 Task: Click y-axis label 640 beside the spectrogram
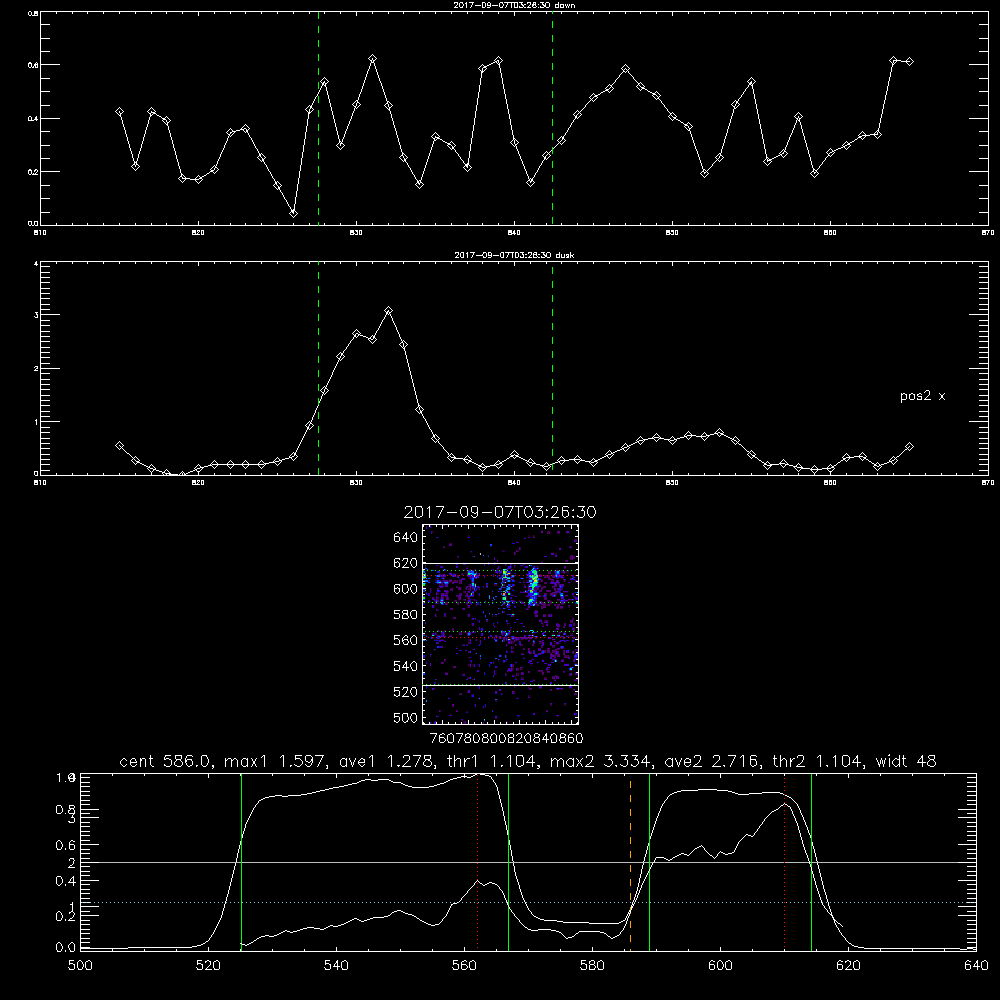tap(406, 538)
